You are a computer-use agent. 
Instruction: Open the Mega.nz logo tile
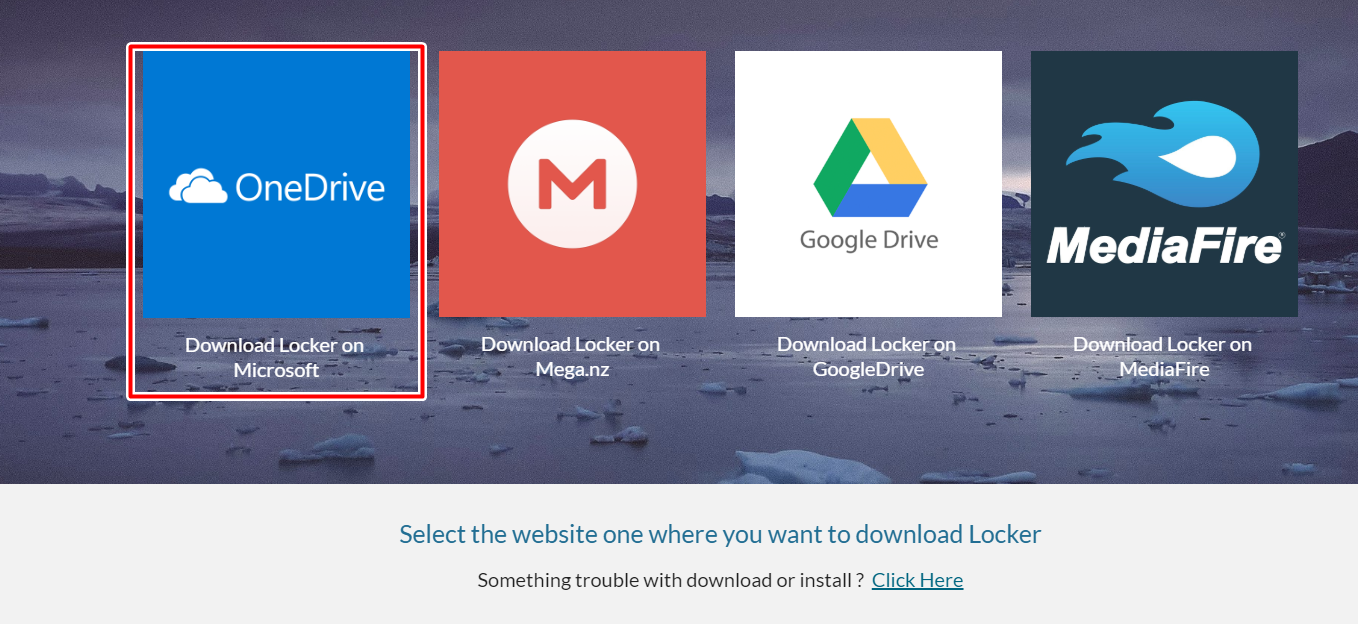[x=572, y=184]
